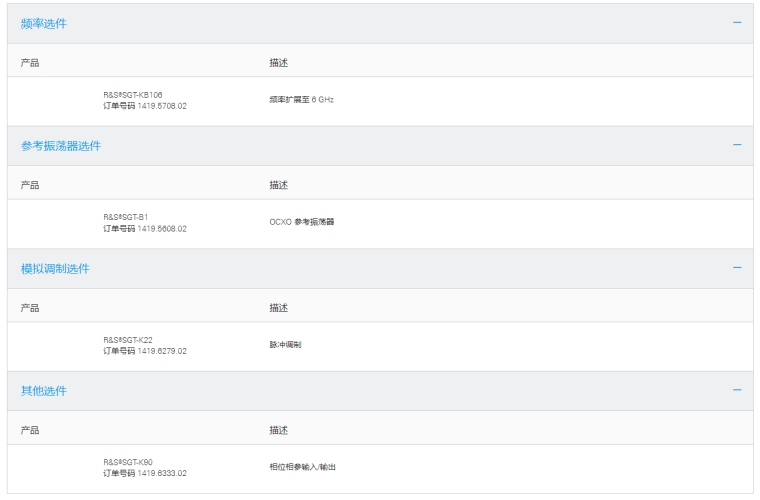
Task: Select the OCXO 参考振荡器 description
Action: point(302,222)
